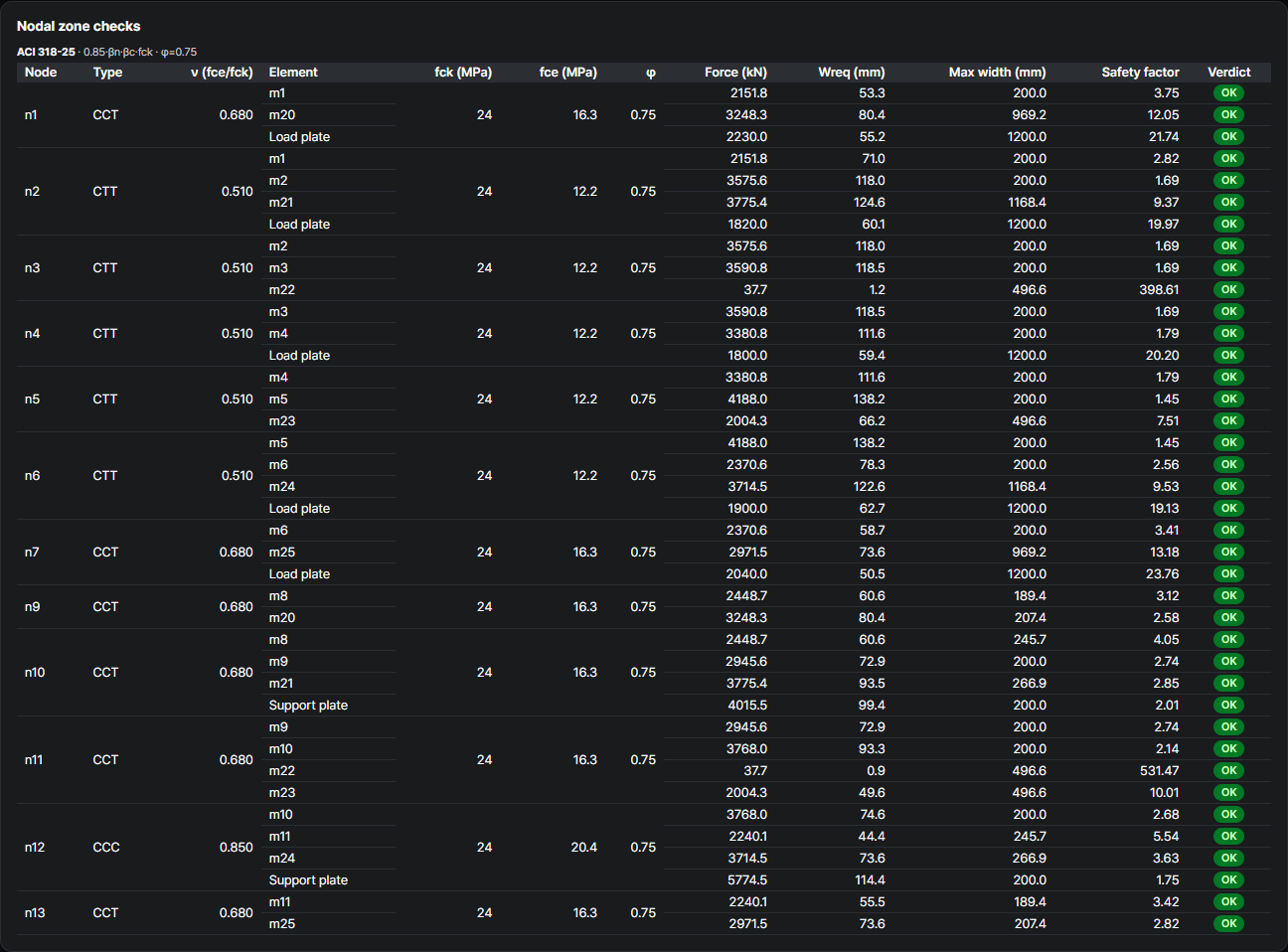Click the "n7" node cell
1288x952 pixels.
[32, 553]
